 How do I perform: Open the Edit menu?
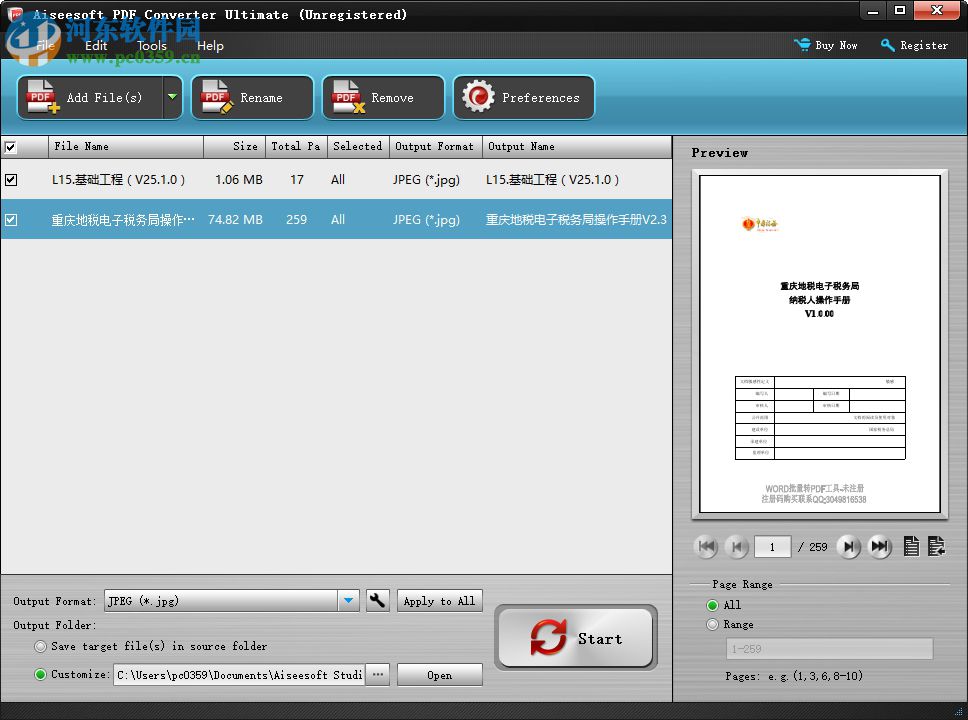coord(96,46)
